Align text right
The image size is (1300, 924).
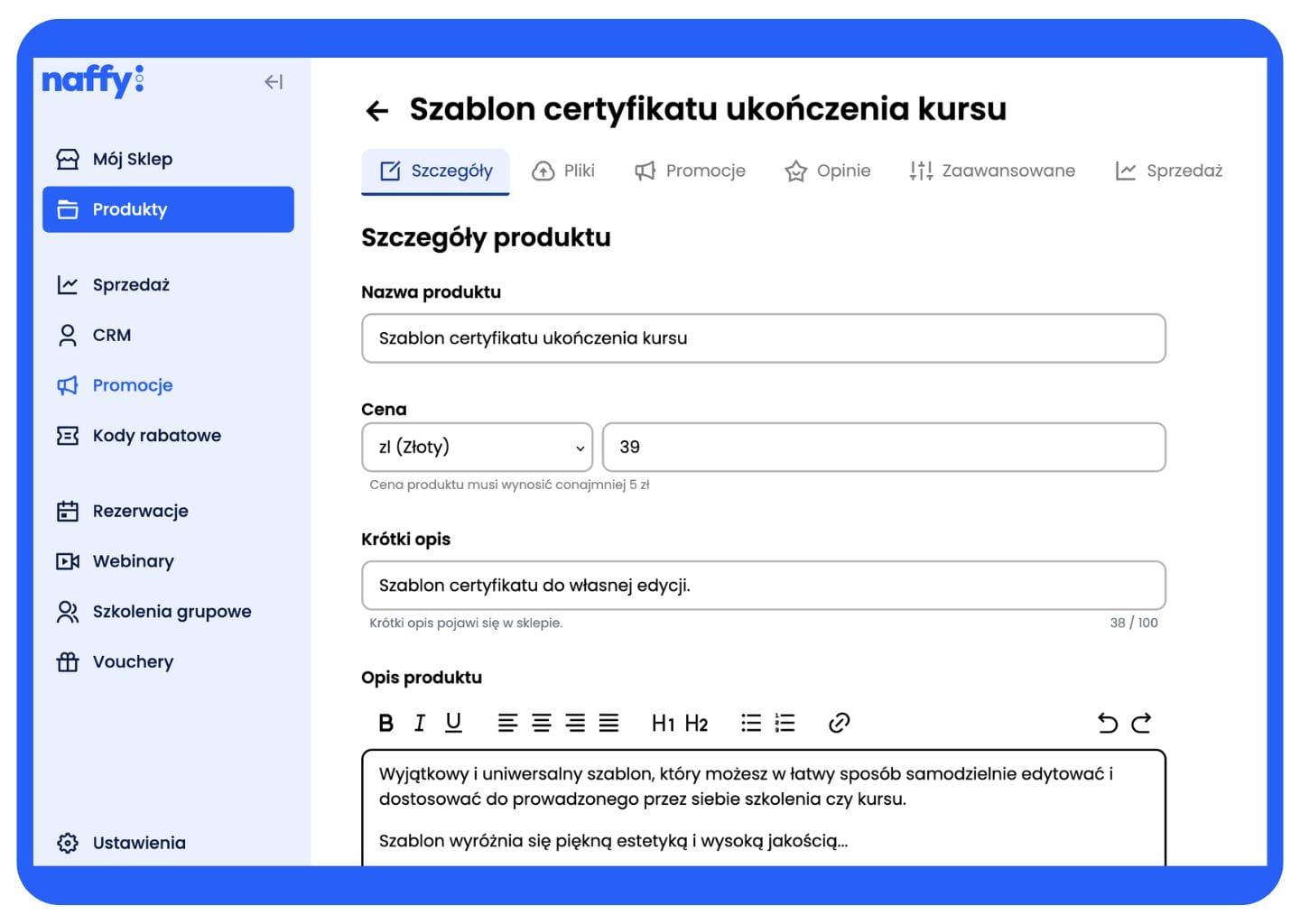(x=575, y=723)
